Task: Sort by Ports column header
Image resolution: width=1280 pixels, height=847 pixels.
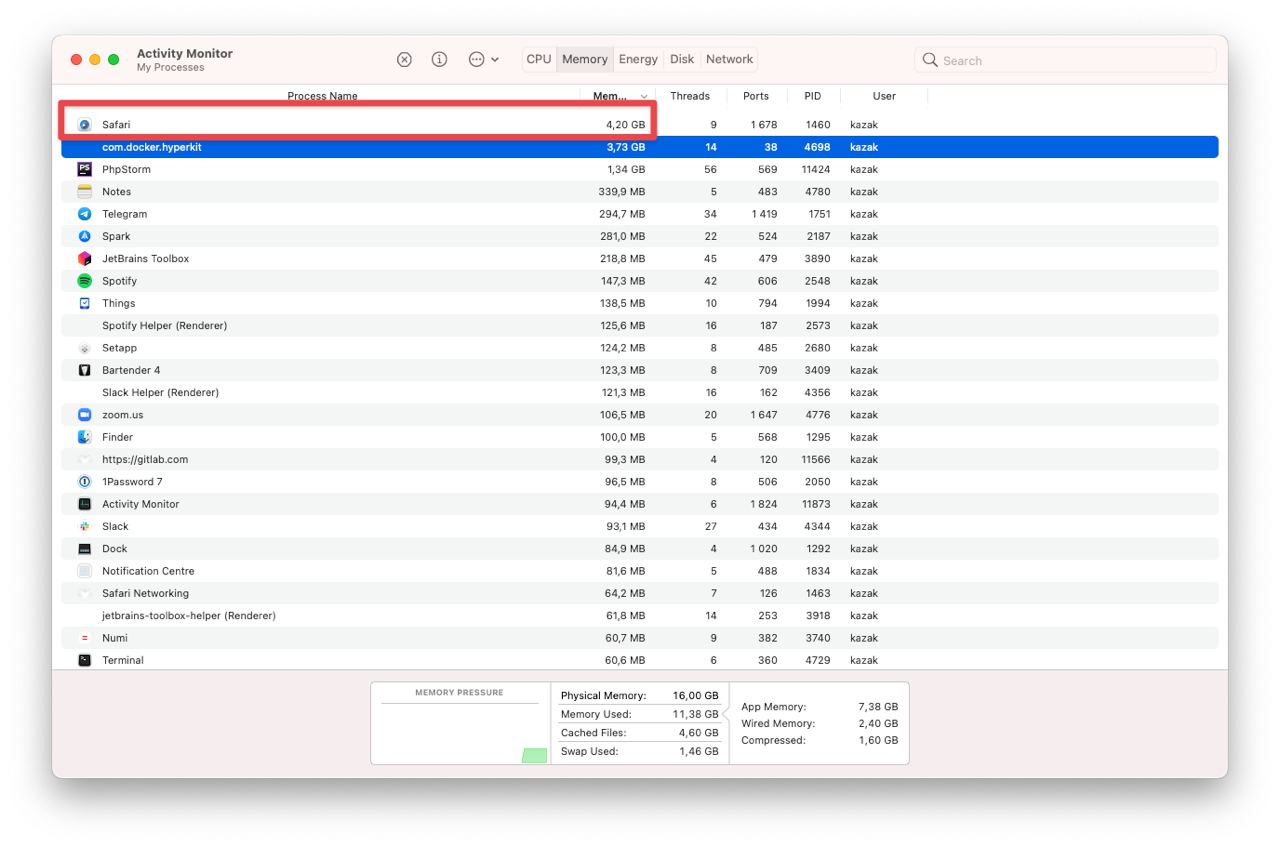Action: point(756,96)
